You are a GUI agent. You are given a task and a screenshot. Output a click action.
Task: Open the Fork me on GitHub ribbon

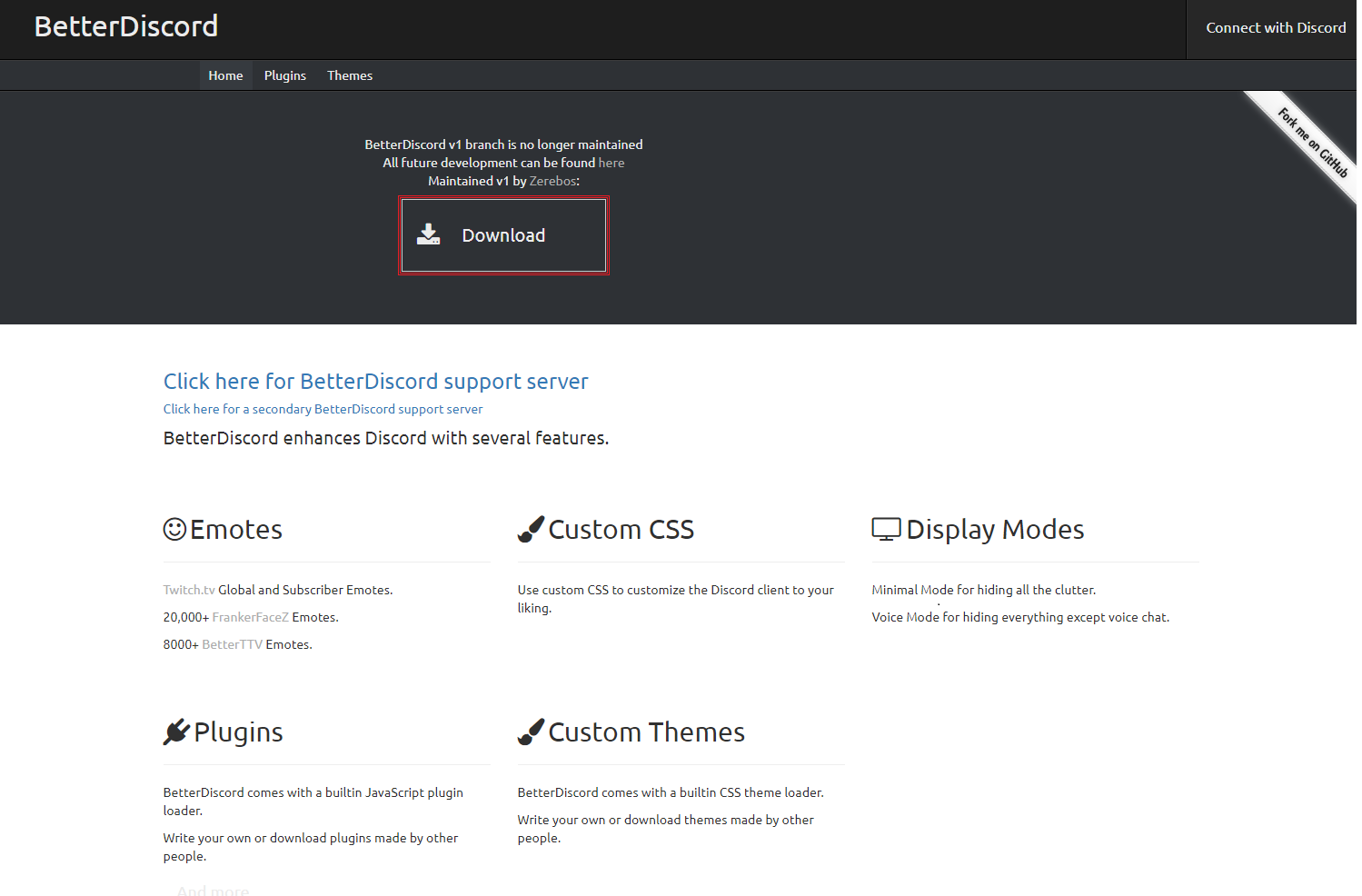pos(1312,143)
